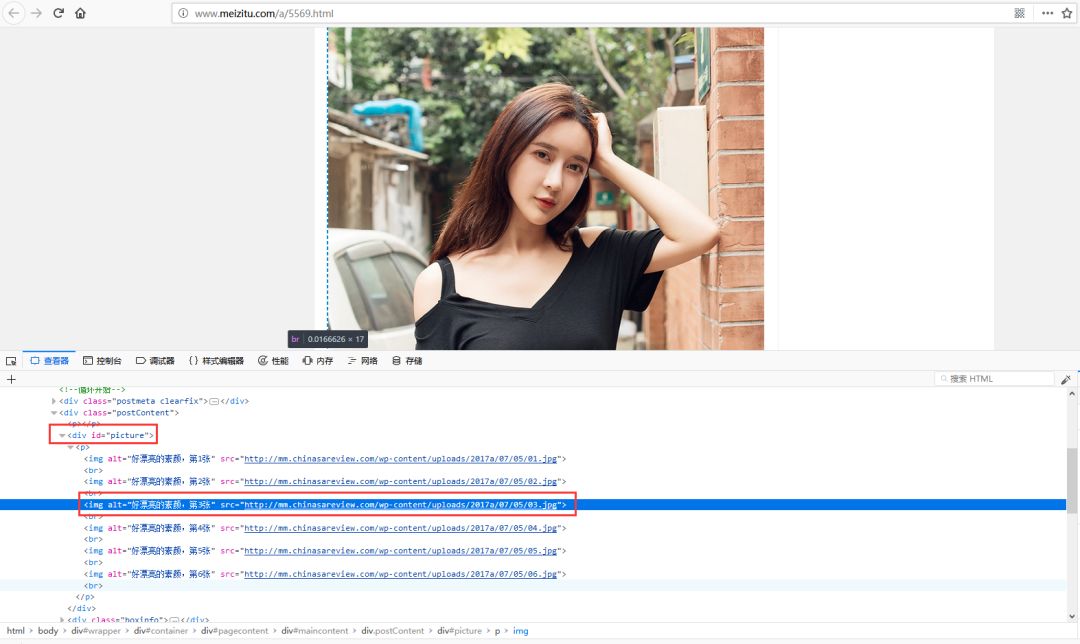Image resolution: width=1080 pixels, height=644 pixels.
Task: Show site information icon in address bar
Action: [x=183, y=13]
